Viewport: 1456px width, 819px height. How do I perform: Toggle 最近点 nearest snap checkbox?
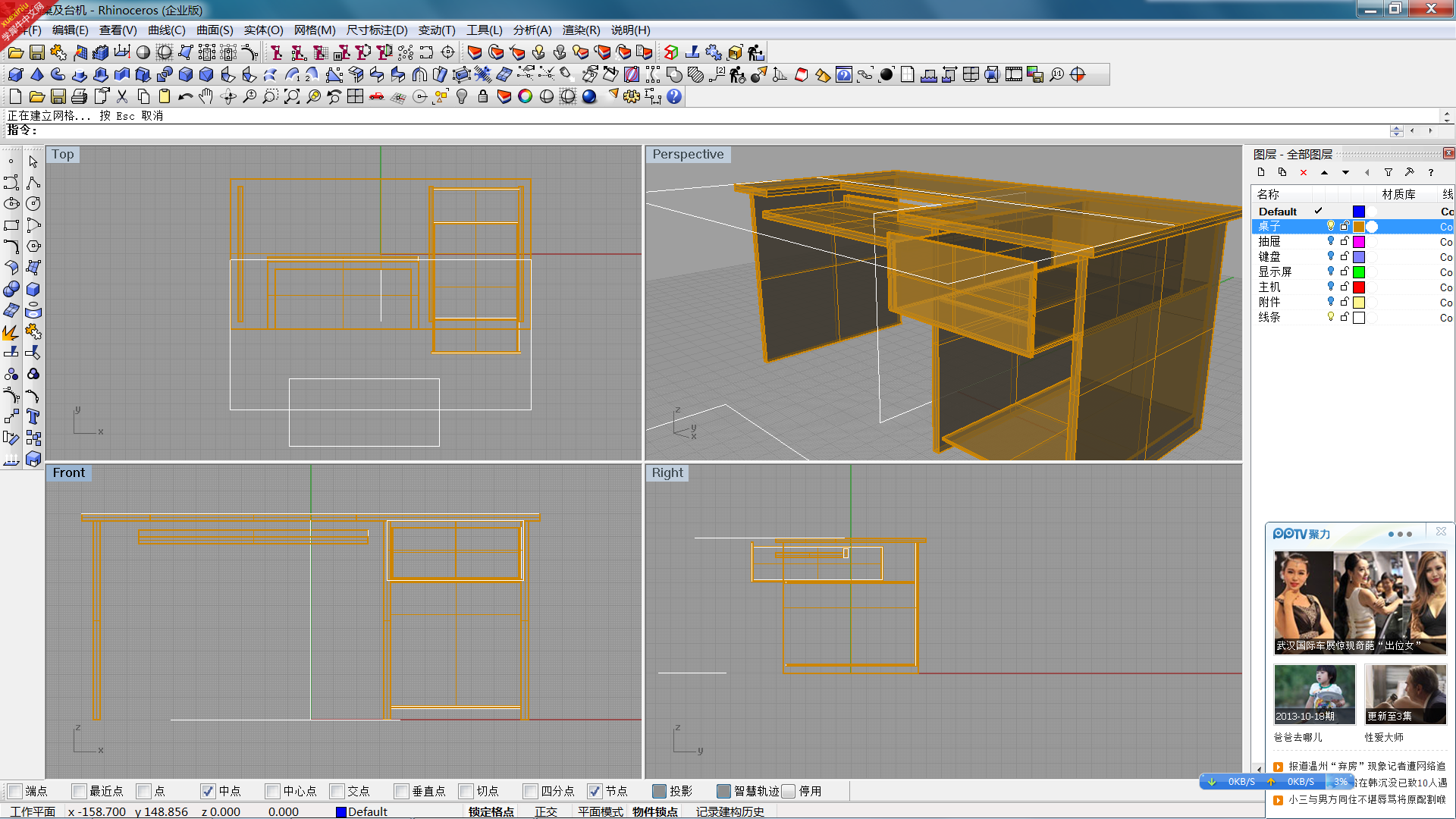click(79, 791)
